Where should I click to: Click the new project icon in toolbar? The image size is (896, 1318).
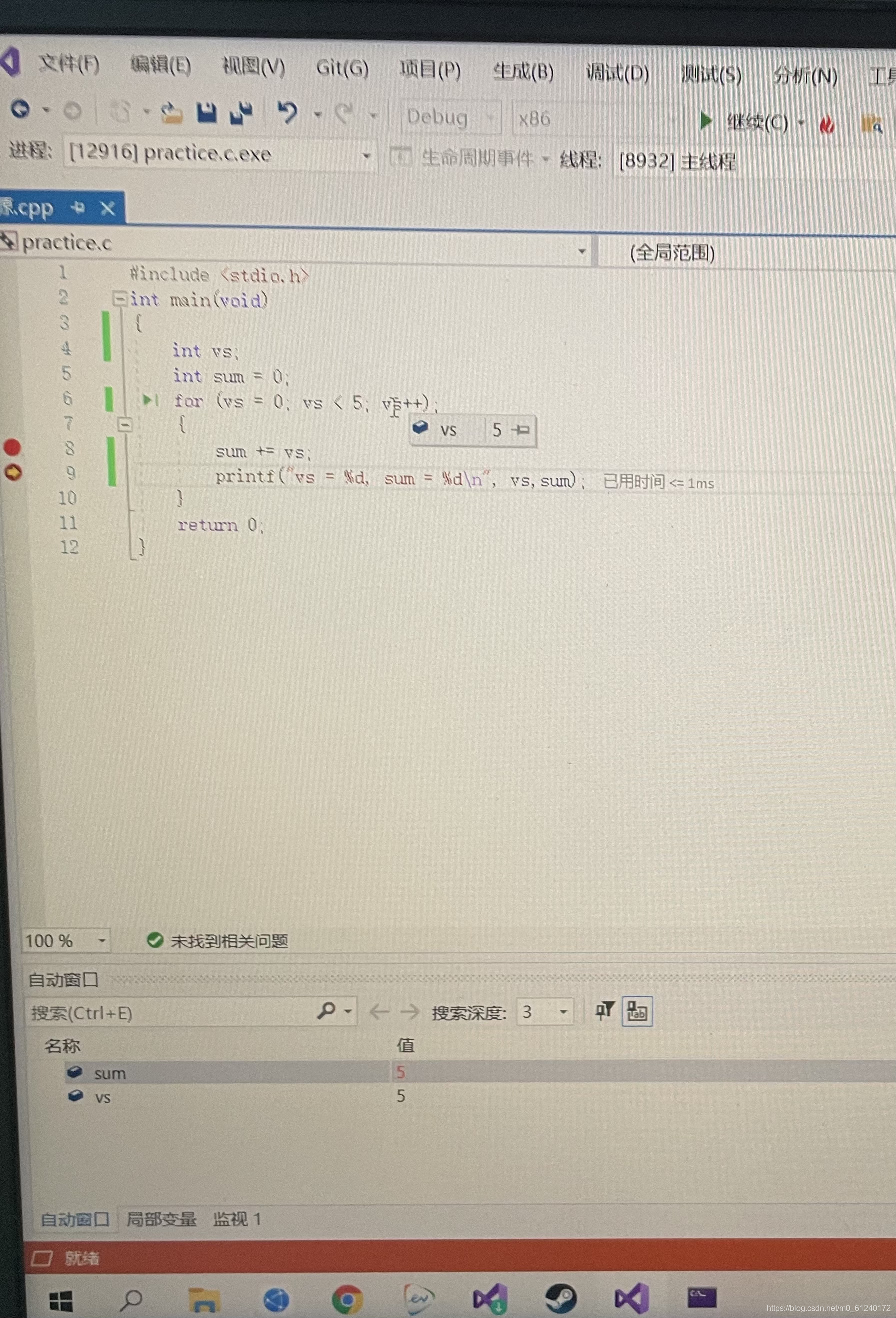(x=120, y=112)
